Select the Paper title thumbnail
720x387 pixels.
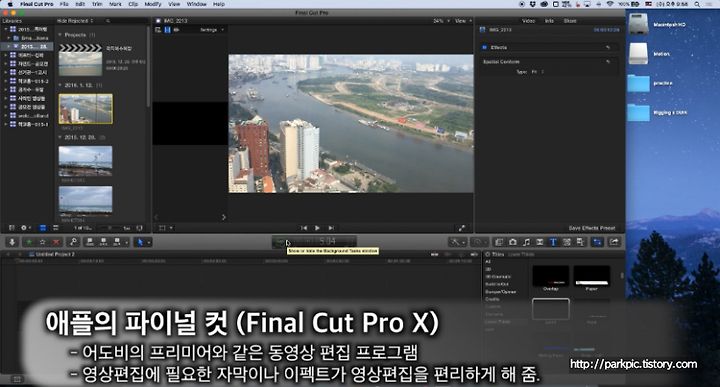tap(591, 276)
